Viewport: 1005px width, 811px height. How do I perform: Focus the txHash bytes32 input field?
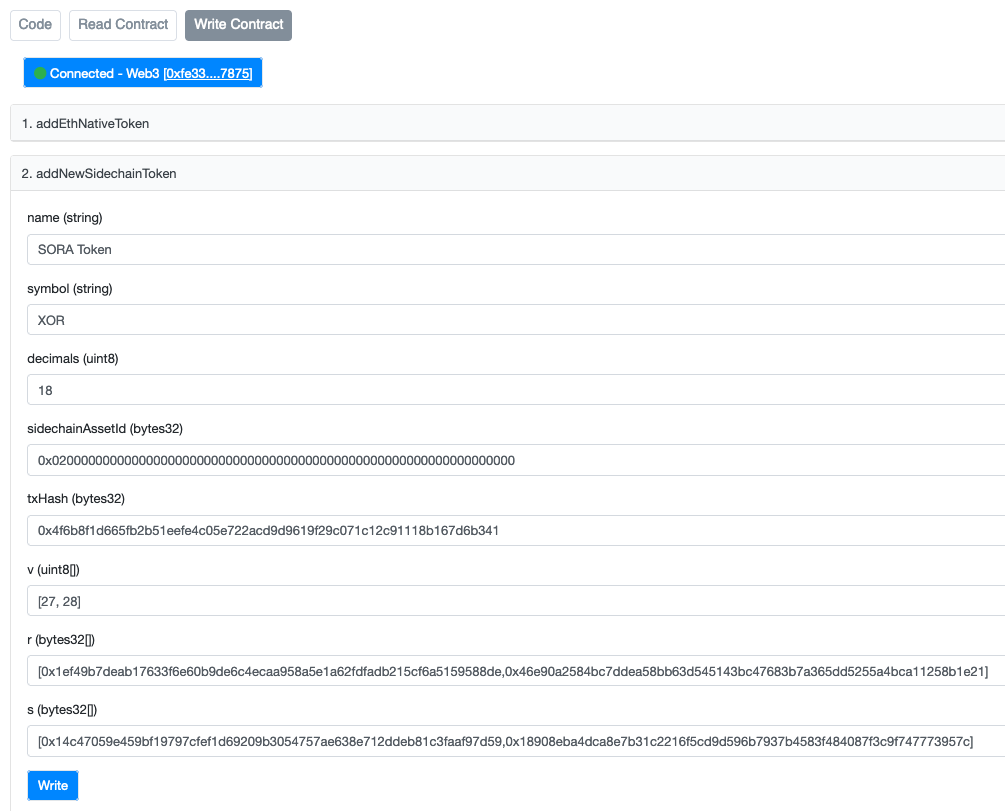click(516, 530)
